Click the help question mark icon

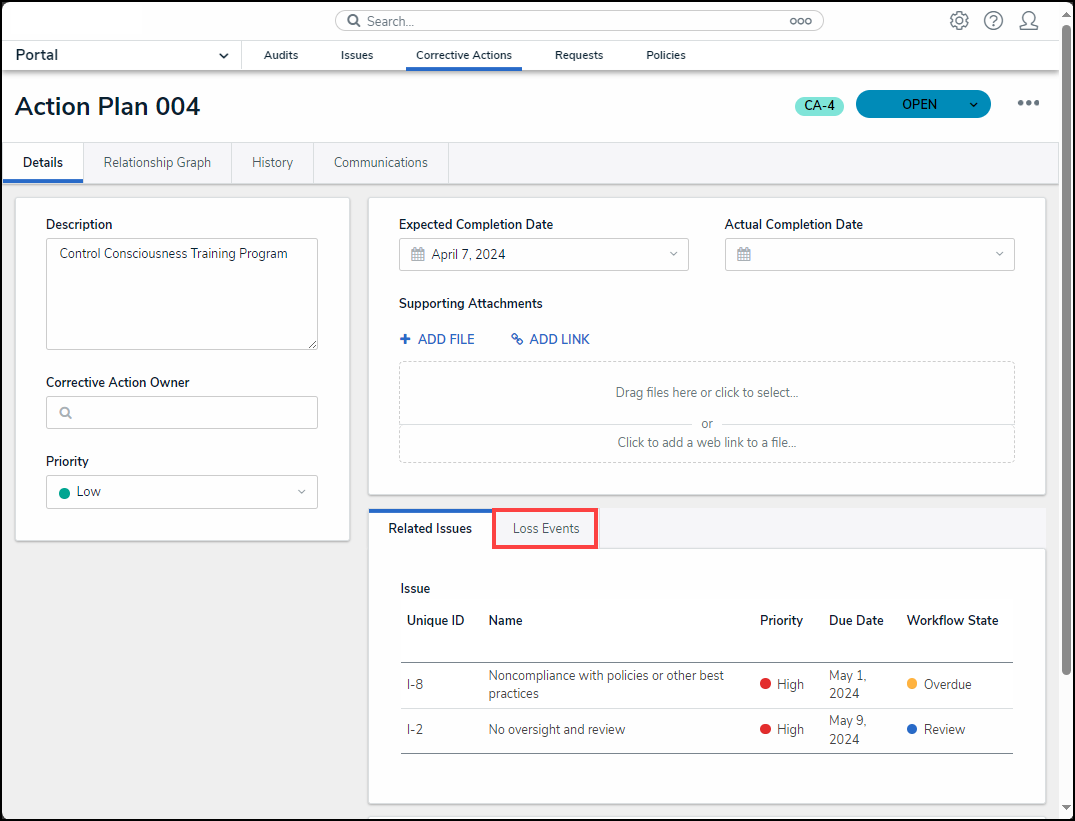[x=993, y=21]
